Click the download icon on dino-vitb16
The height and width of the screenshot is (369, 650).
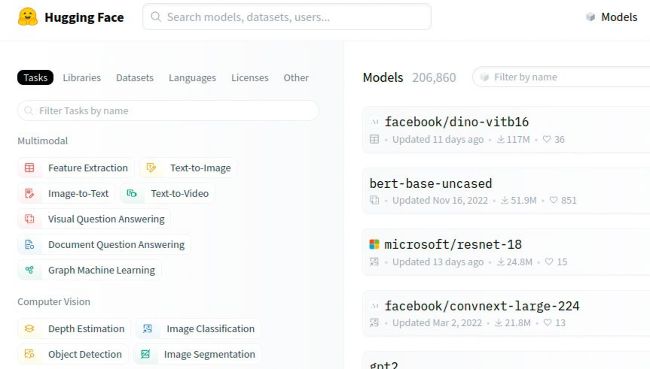501,139
